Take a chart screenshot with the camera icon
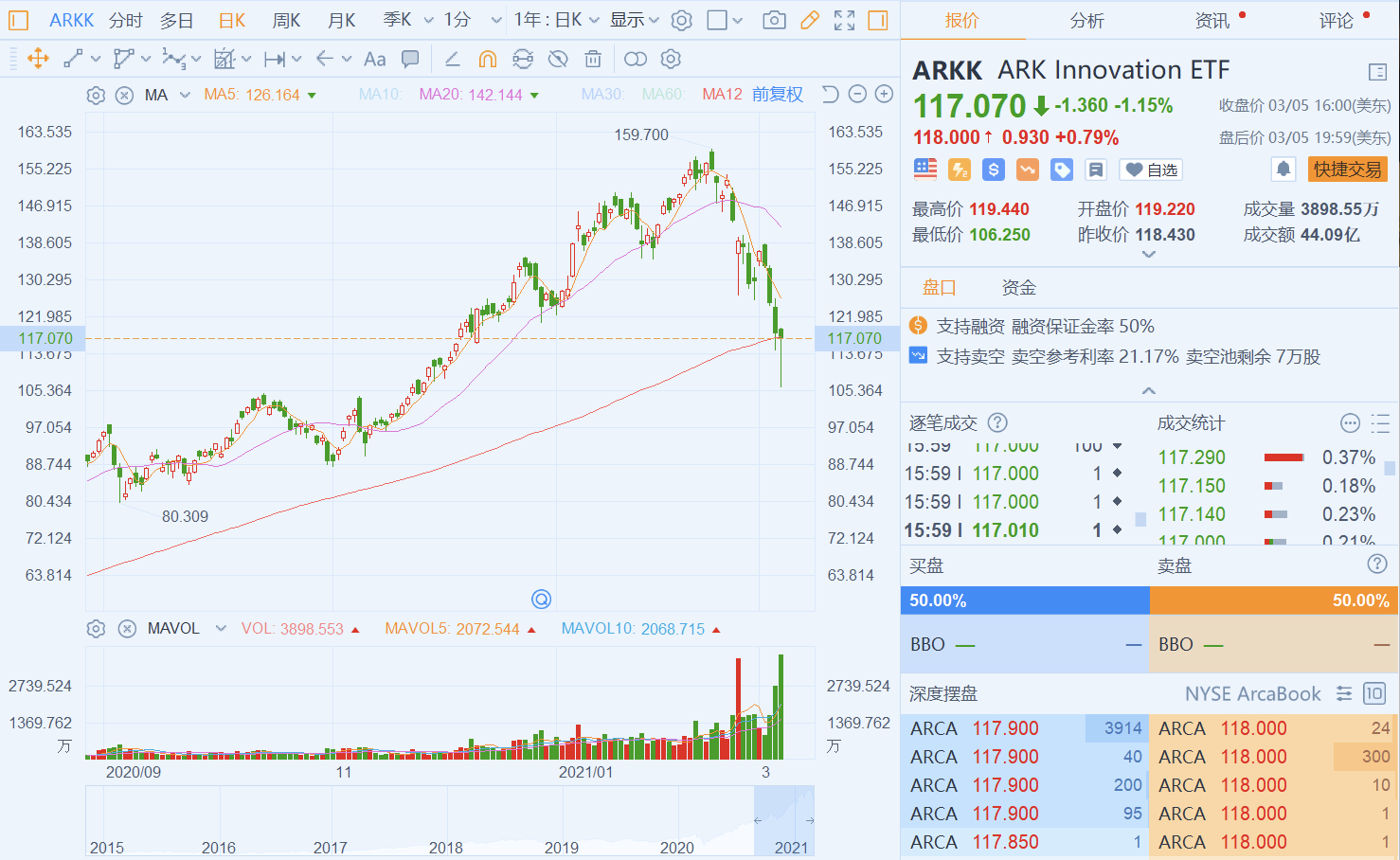 pyautogui.click(x=774, y=20)
